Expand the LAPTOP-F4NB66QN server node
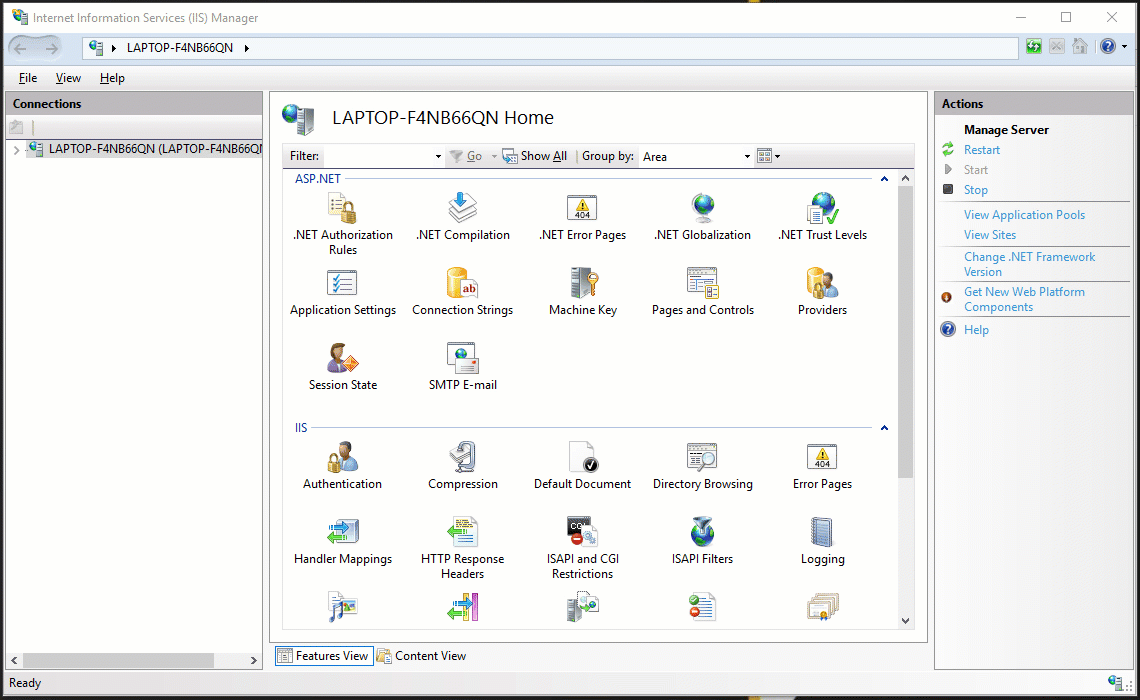 [16, 150]
